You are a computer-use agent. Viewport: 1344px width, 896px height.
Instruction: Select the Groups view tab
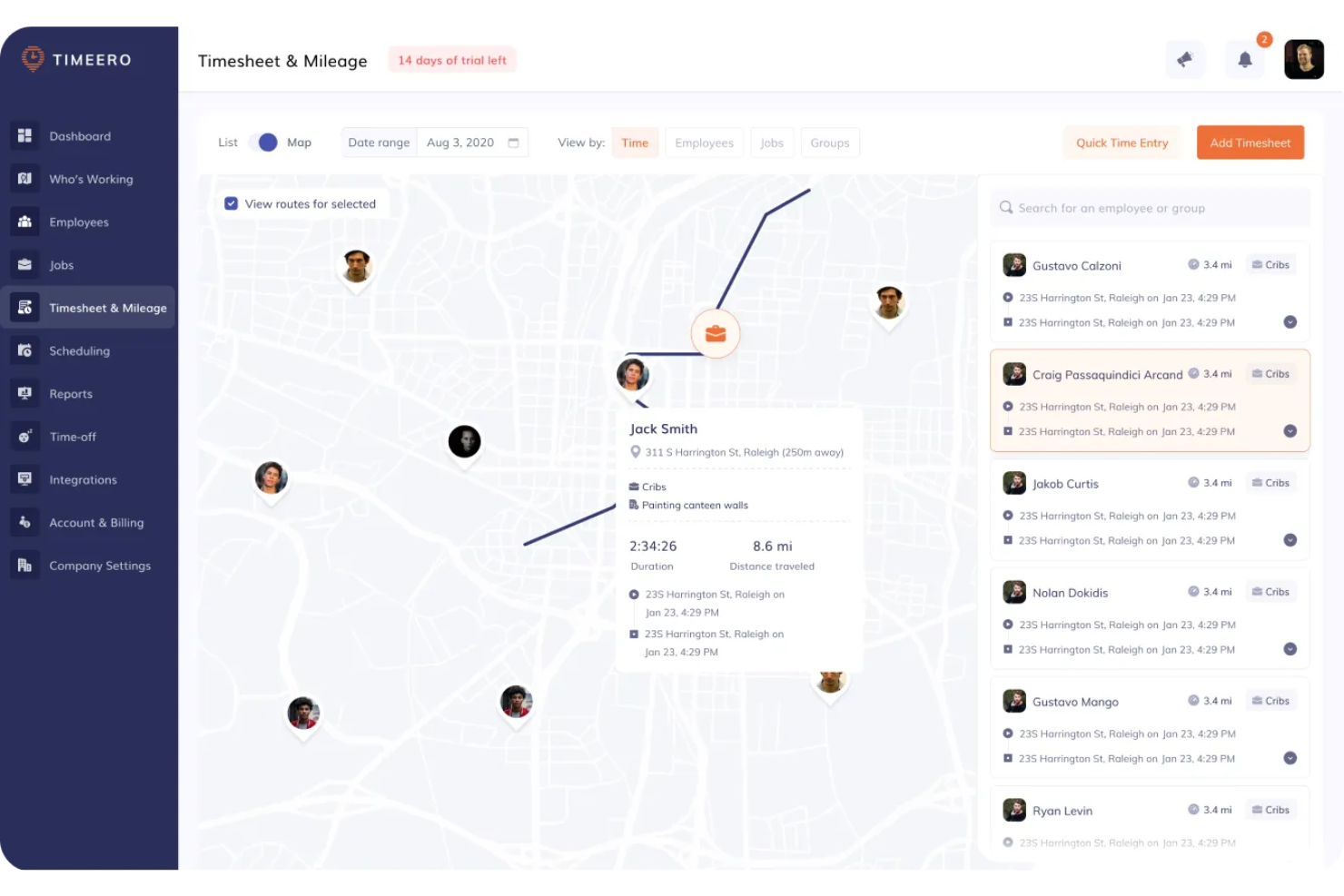(x=829, y=143)
